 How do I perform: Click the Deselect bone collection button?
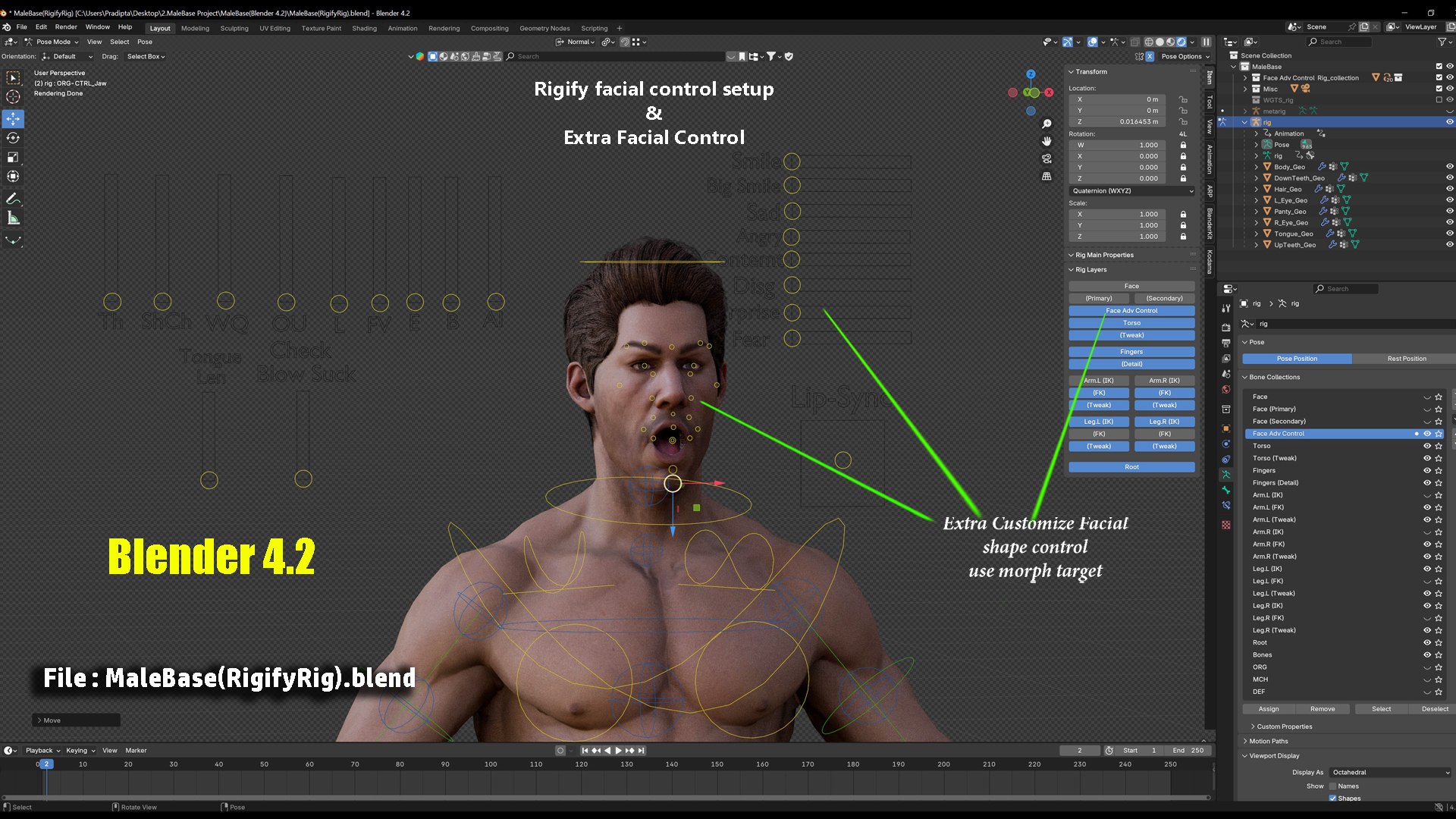(x=1434, y=709)
